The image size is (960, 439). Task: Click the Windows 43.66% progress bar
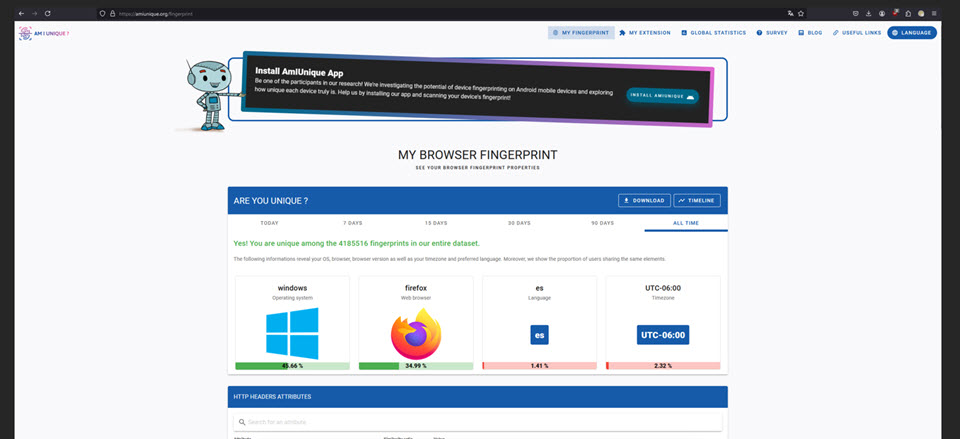pyautogui.click(x=292, y=366)
